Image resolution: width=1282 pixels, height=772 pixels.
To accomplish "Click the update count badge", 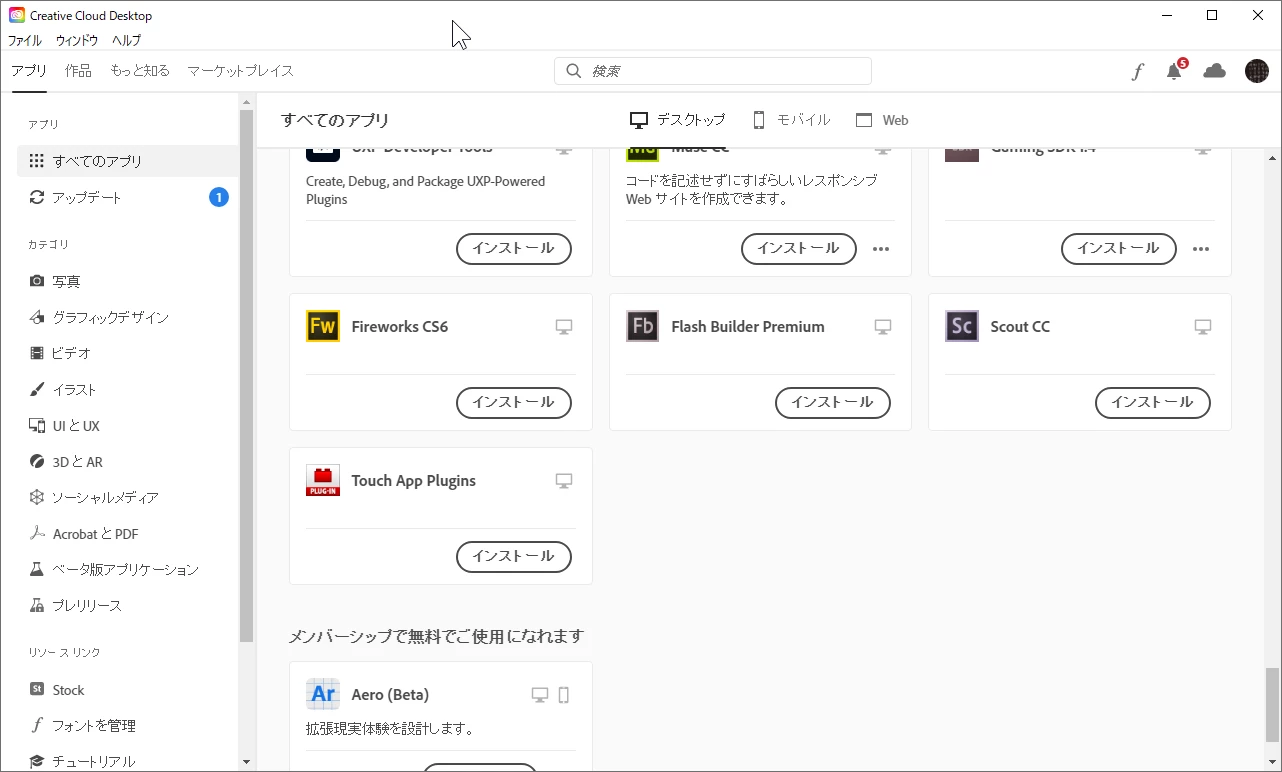I will pyautogui.click(x=219, y=197).
